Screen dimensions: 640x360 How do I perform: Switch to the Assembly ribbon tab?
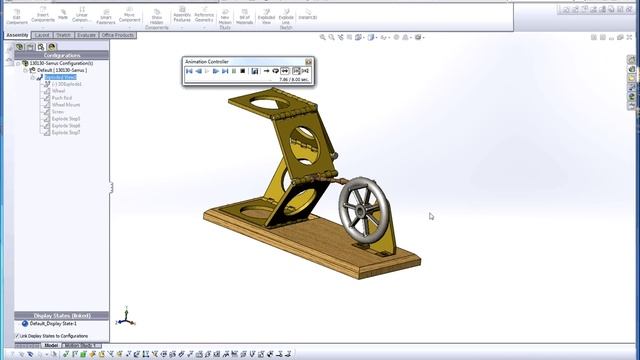tap(17, 36)
